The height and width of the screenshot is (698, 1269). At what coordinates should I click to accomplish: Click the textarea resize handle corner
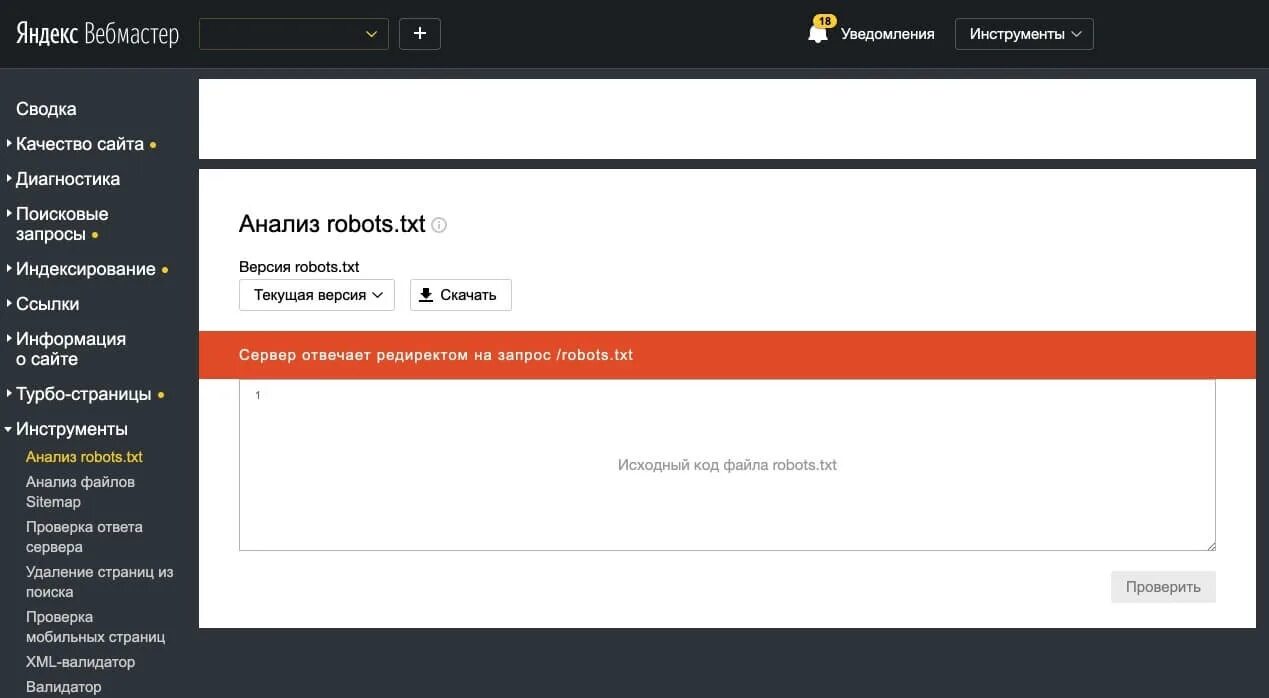(1210, 545)
